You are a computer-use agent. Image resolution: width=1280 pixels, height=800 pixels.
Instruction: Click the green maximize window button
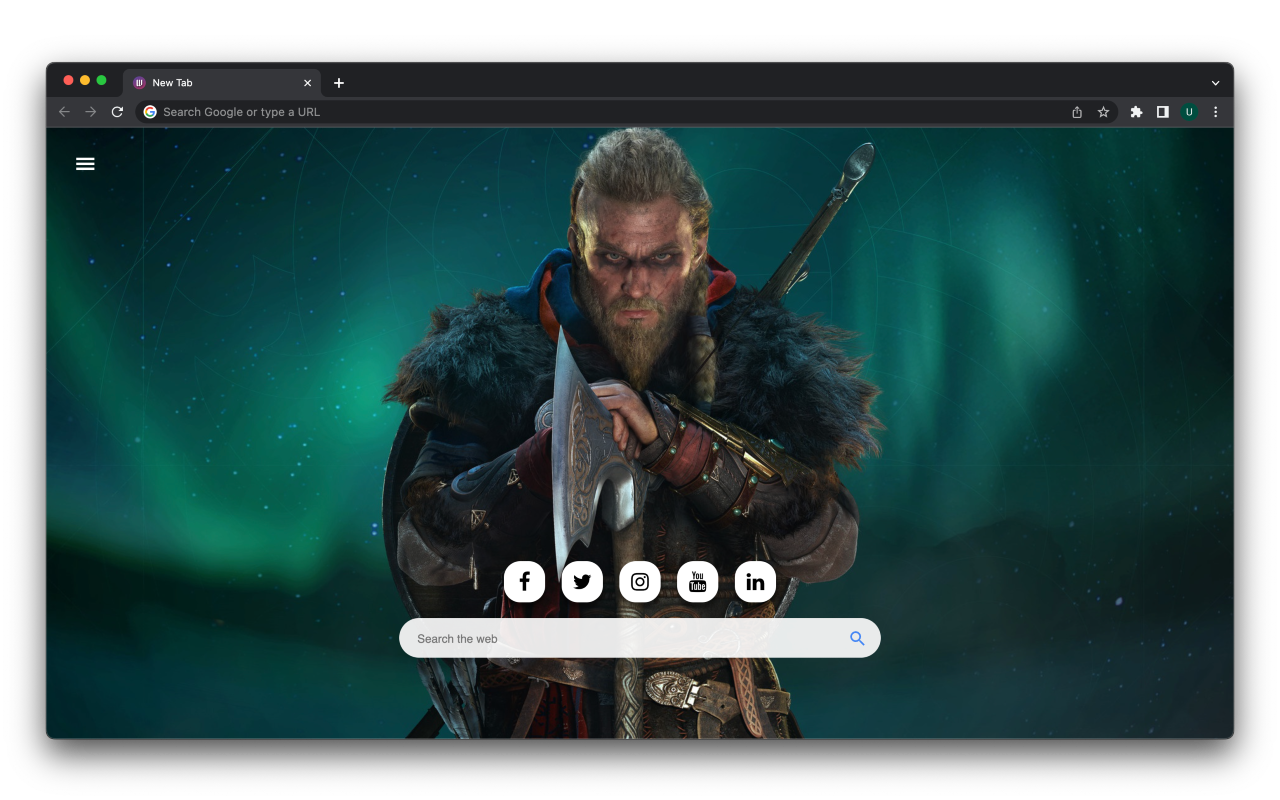pyautogui.click(x=101, y=80)
